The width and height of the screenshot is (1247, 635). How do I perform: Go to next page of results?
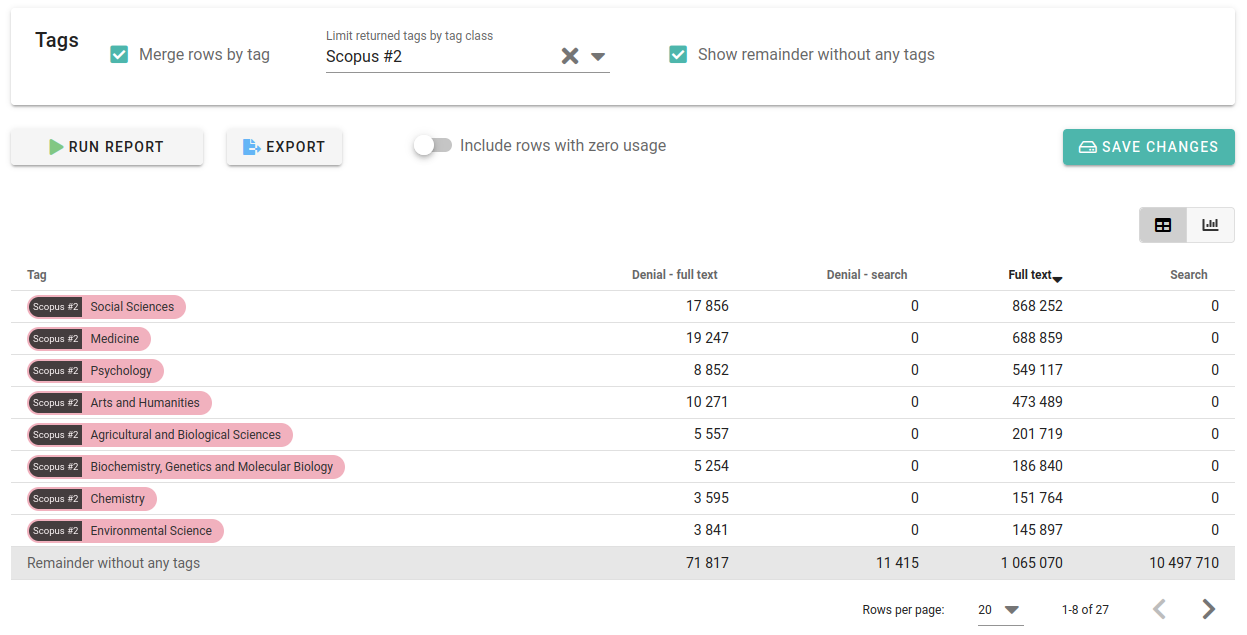[1208, 609]
